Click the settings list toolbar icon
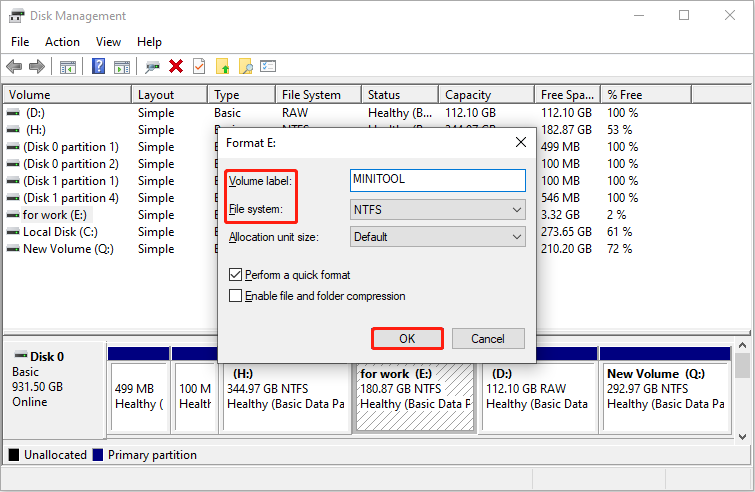 [x=268, y=66]
